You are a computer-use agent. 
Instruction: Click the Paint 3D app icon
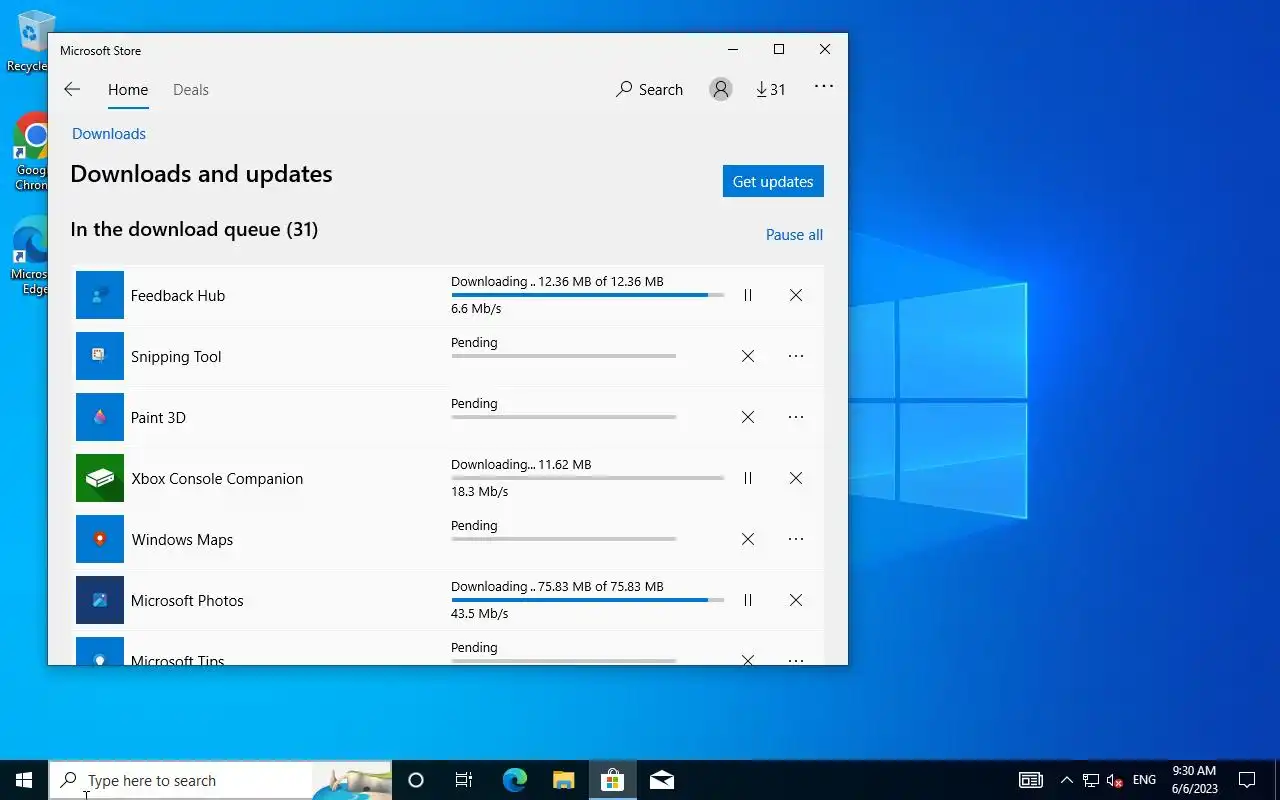100,417
